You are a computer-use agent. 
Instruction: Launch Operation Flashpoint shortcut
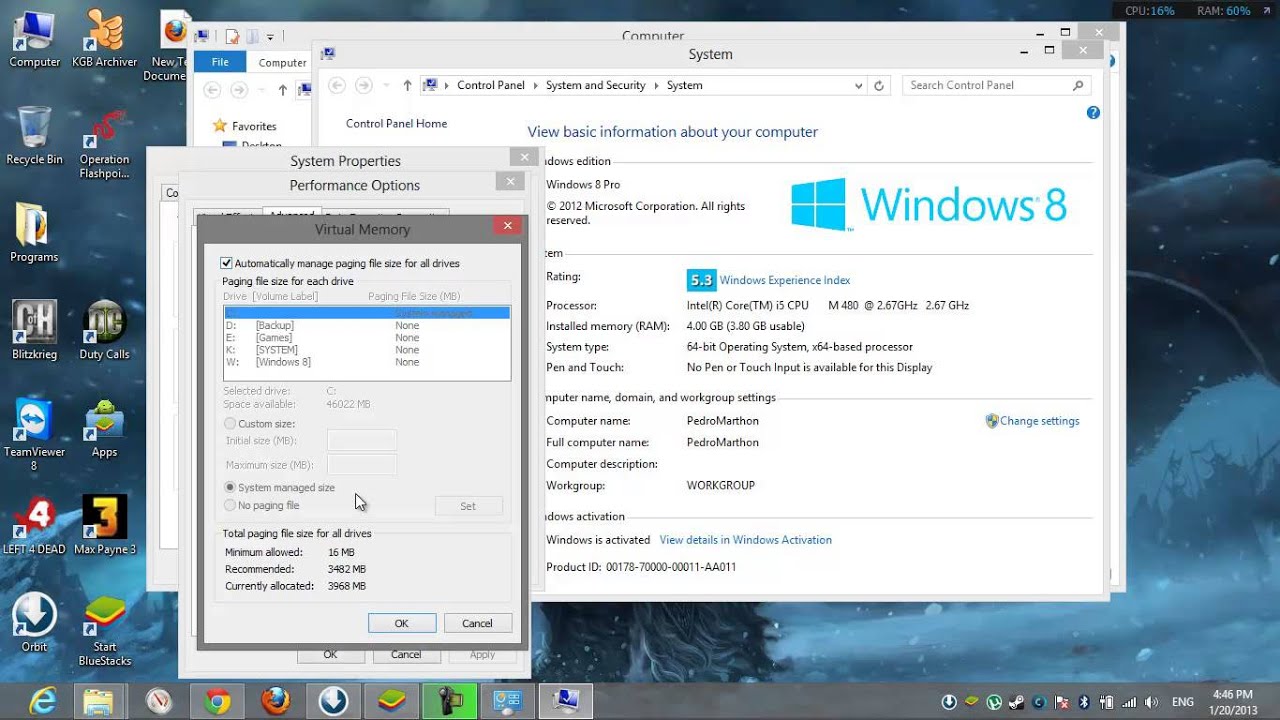click(x=104, y=145)
